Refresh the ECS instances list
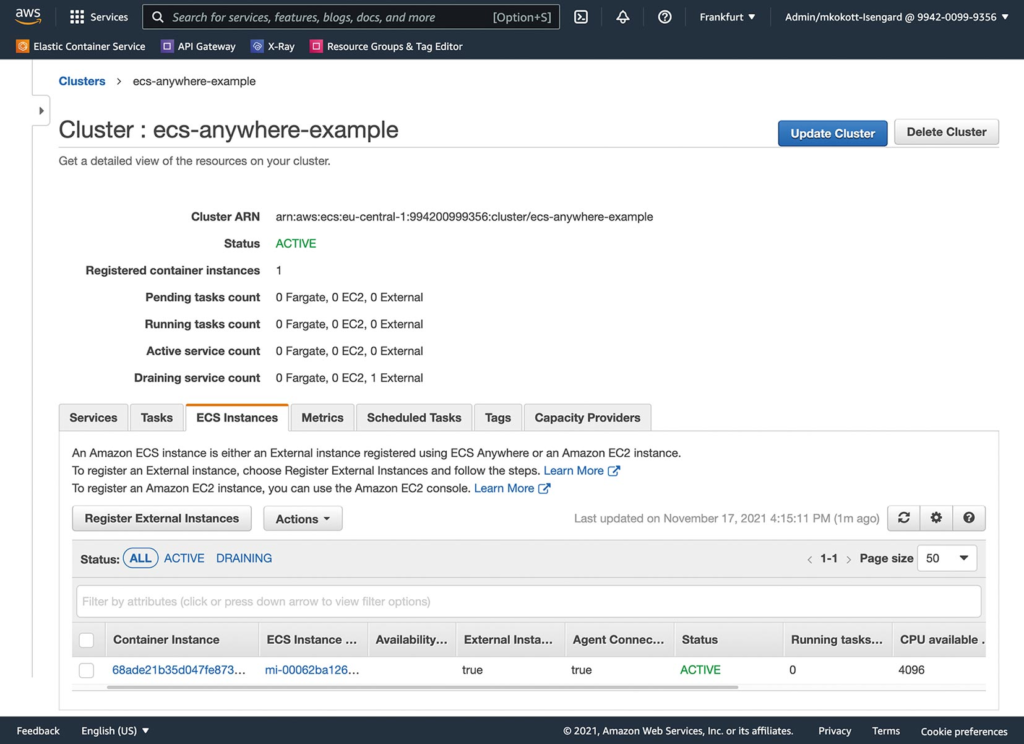This screenshot has height=744, width=1024. (904, 518)
